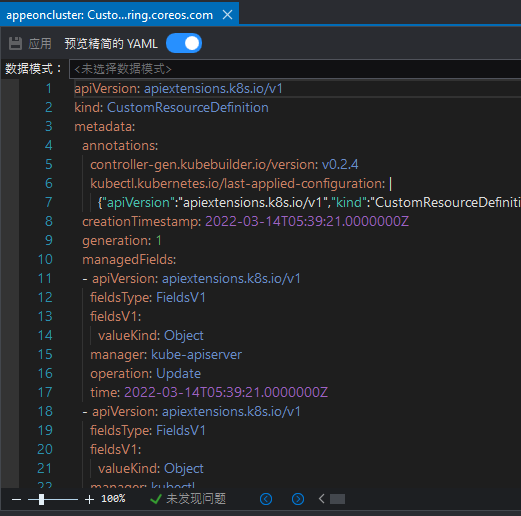The width and height of the screenshot is (521, 516).
Task: Click the 100% zoom level value
Action: click(x=113, y=499)
